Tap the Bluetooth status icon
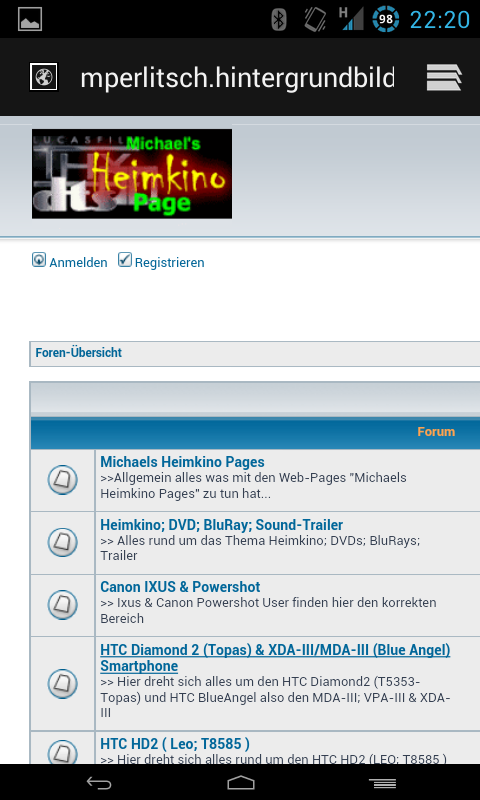 coord(279,19)
